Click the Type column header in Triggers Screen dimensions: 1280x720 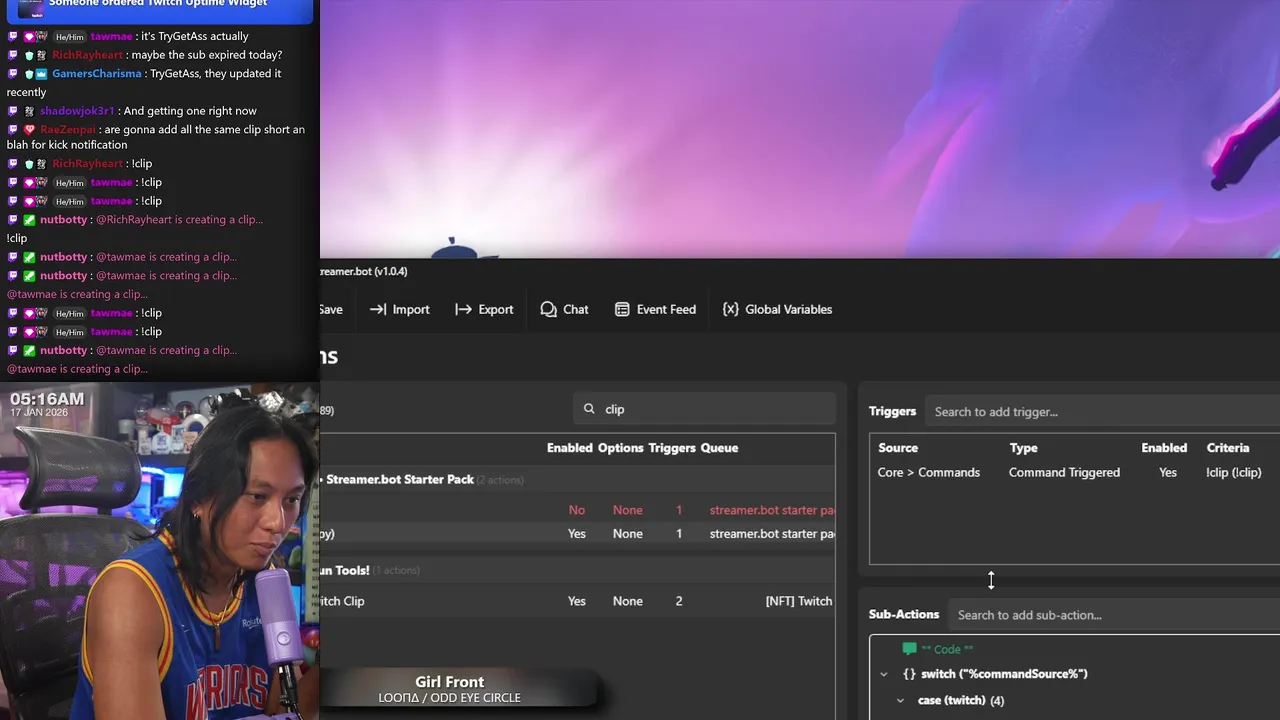click(x=1023, y=448)
